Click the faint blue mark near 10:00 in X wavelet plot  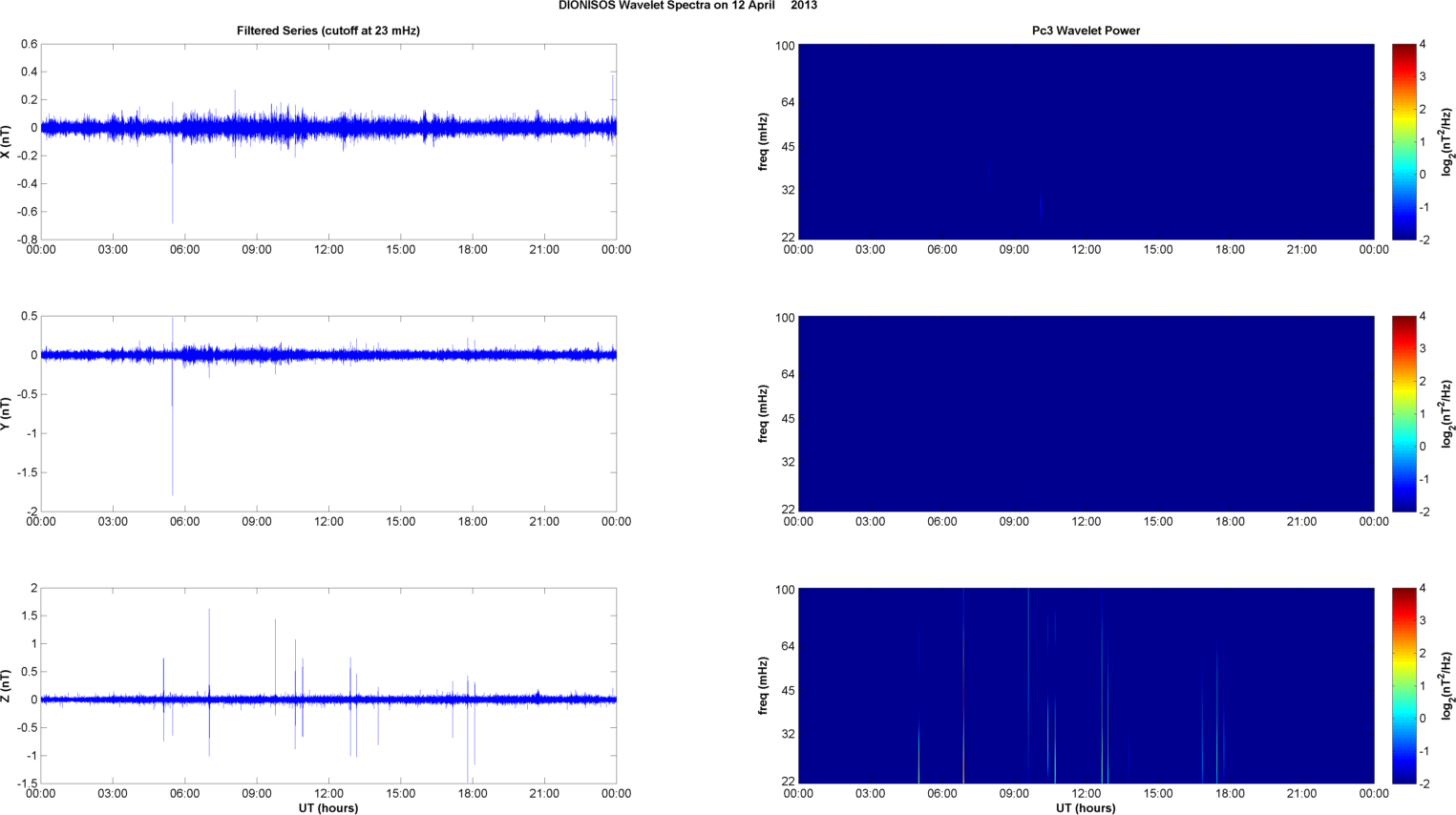click(x=1041, y=205)
